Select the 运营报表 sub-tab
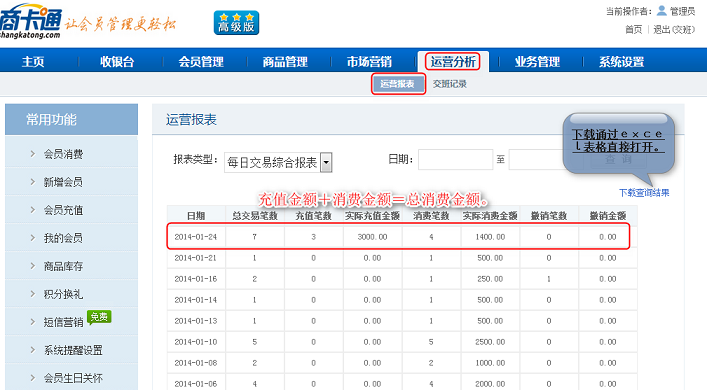 pos(398,84)
